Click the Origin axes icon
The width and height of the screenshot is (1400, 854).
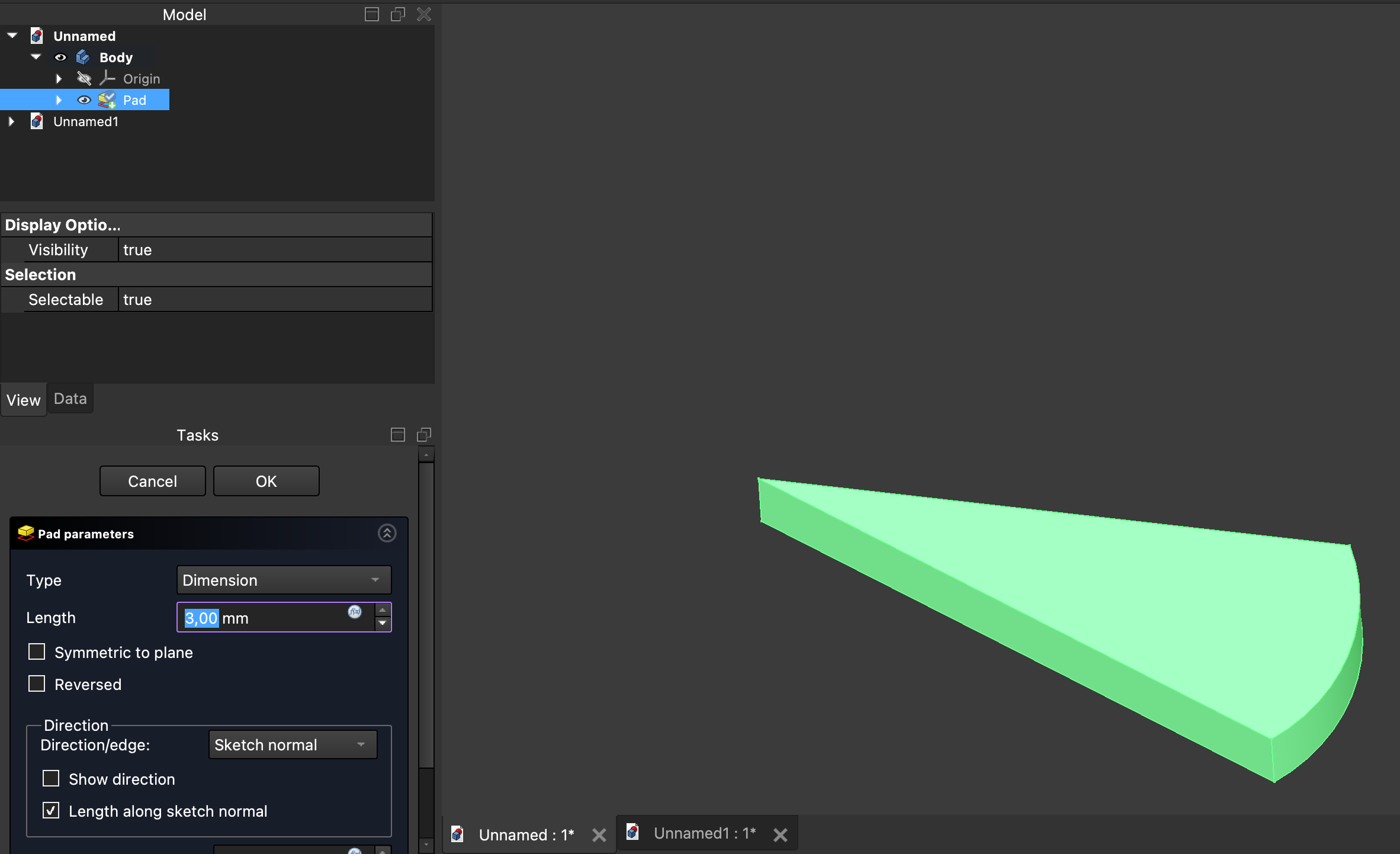[107, 79]
